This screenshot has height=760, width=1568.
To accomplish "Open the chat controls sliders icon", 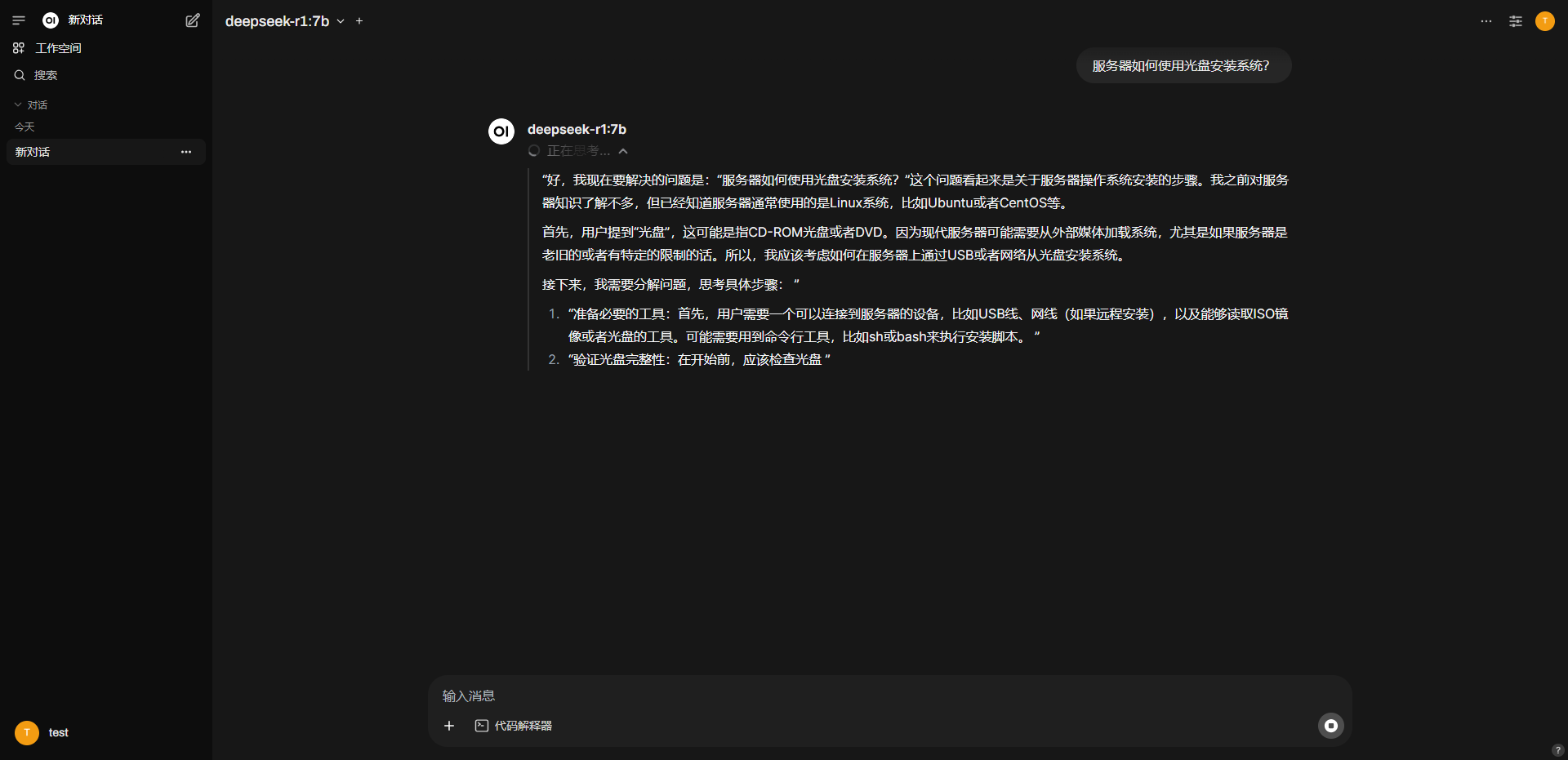I will tap(1516, 21).
